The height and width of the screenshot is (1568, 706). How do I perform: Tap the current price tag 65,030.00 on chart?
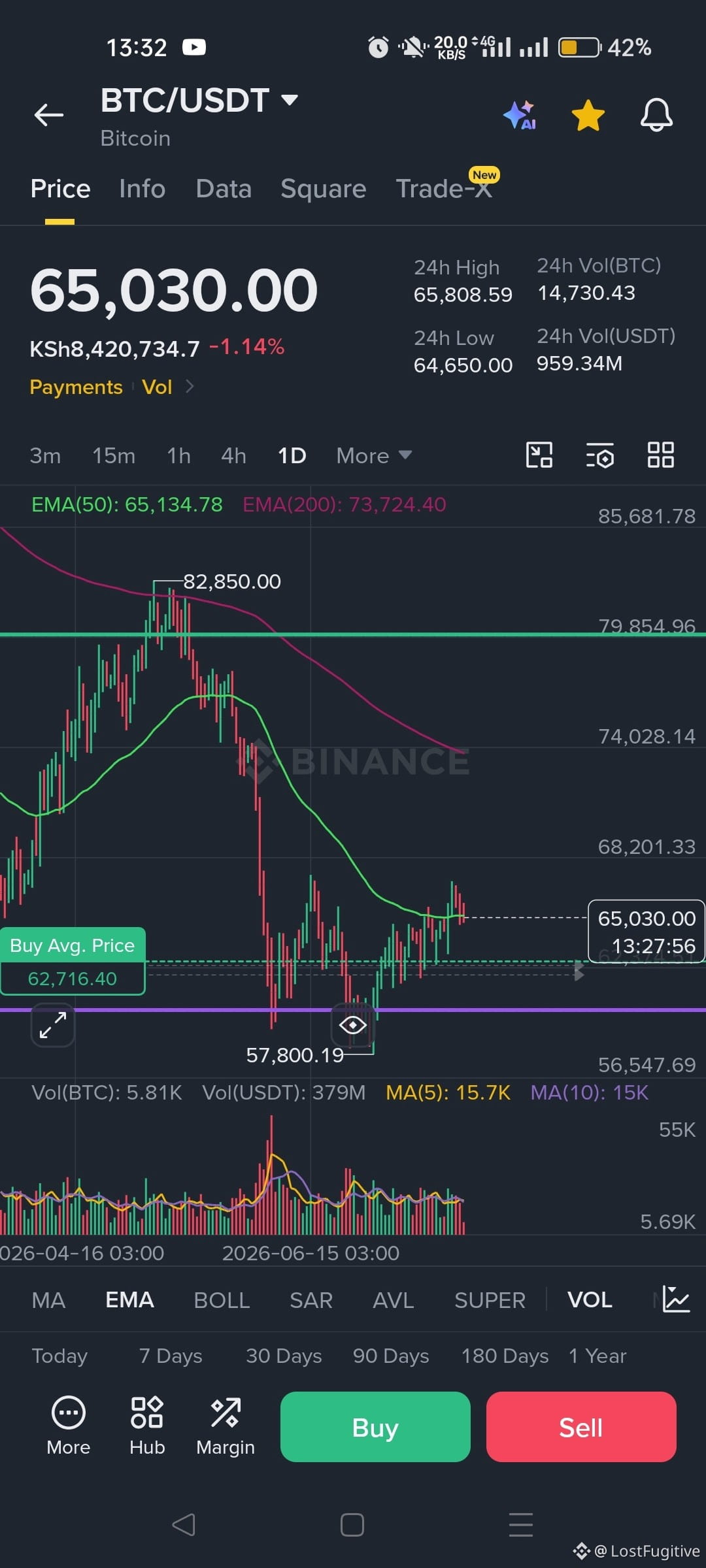647,932
